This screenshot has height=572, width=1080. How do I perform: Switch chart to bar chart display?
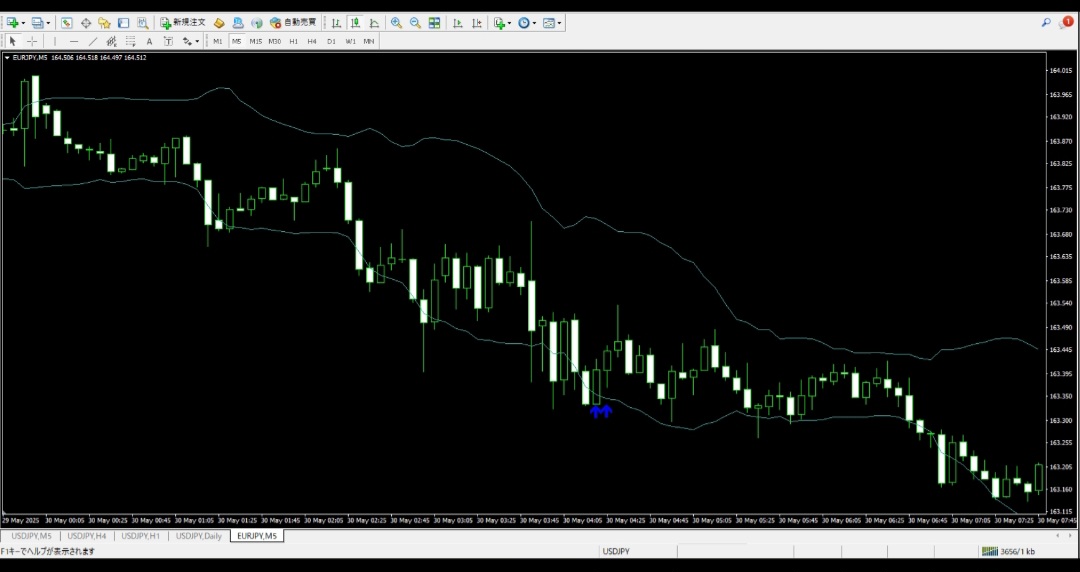pos(336,22)
